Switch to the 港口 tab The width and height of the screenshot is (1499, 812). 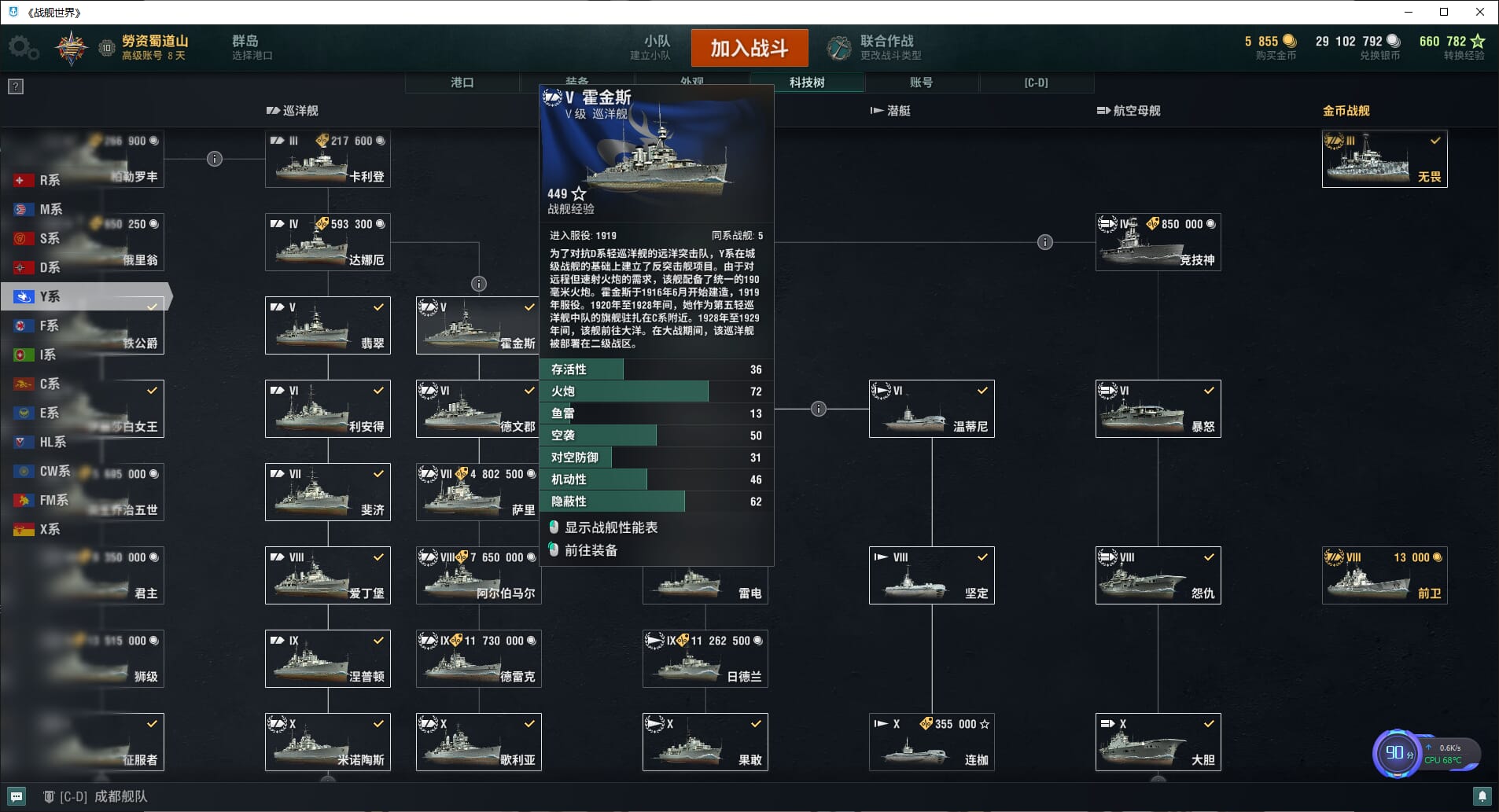(x=462, y=83)
